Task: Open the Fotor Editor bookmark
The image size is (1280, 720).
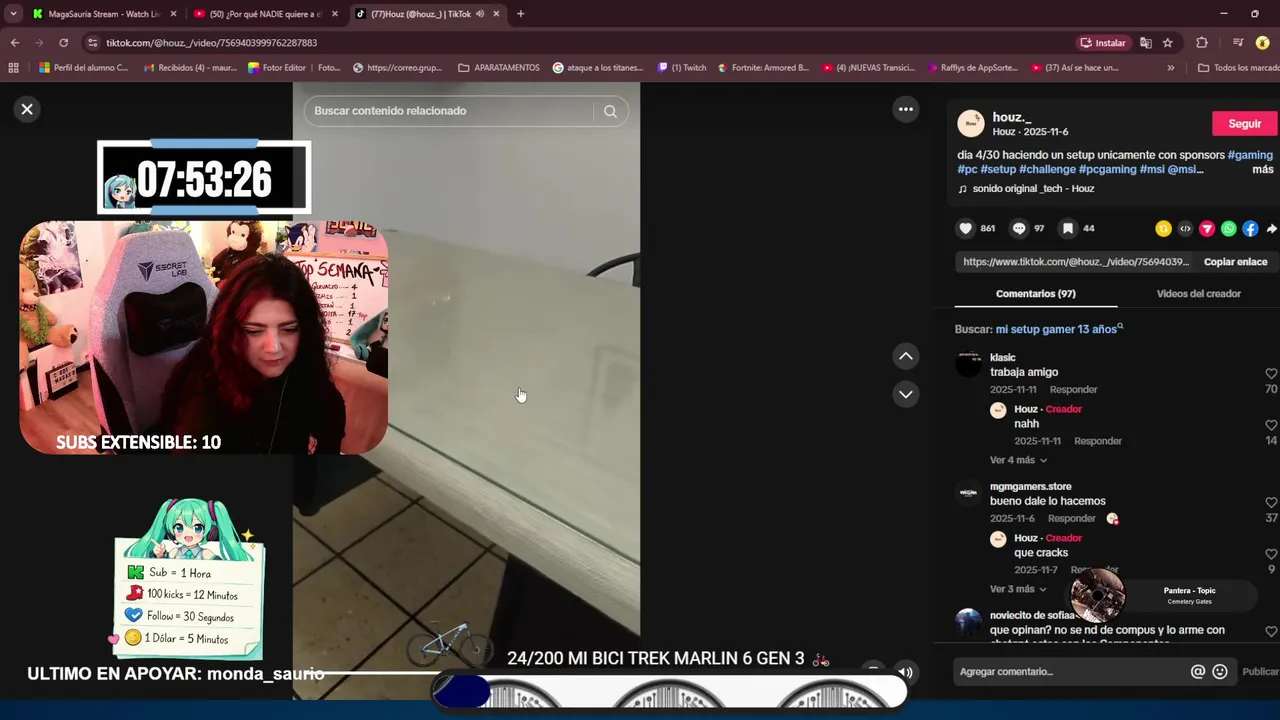Action: [277, 68]
